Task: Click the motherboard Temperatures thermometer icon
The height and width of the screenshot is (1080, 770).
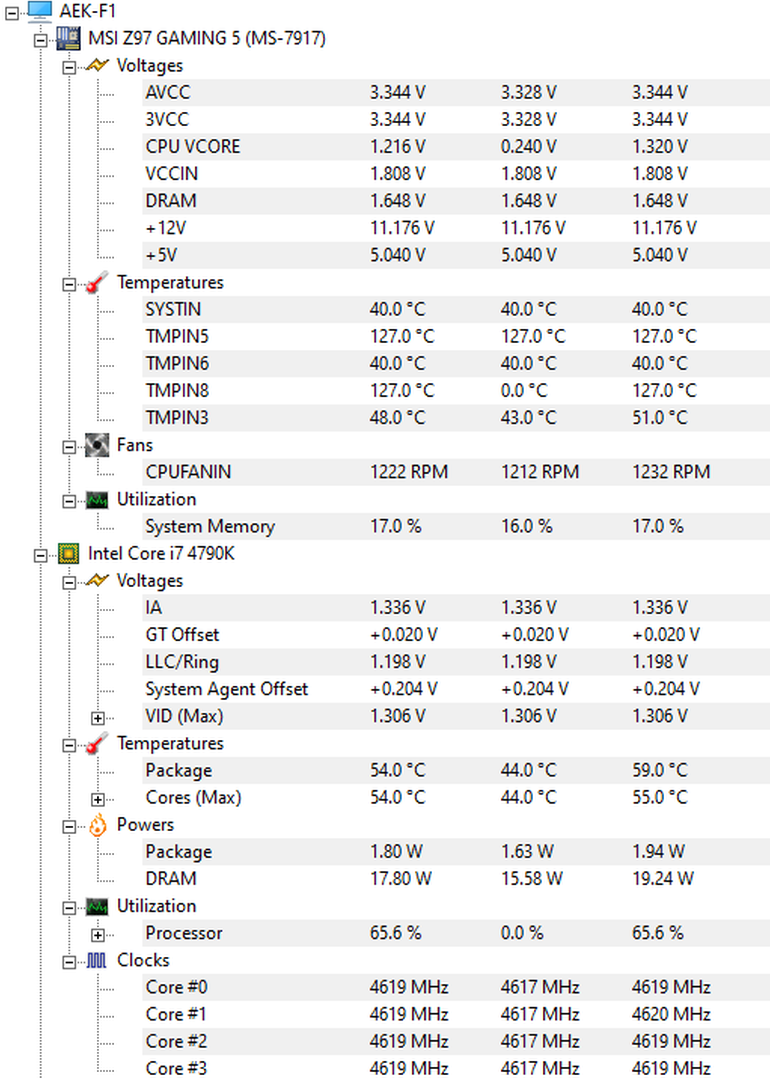Action: point(97,282)
